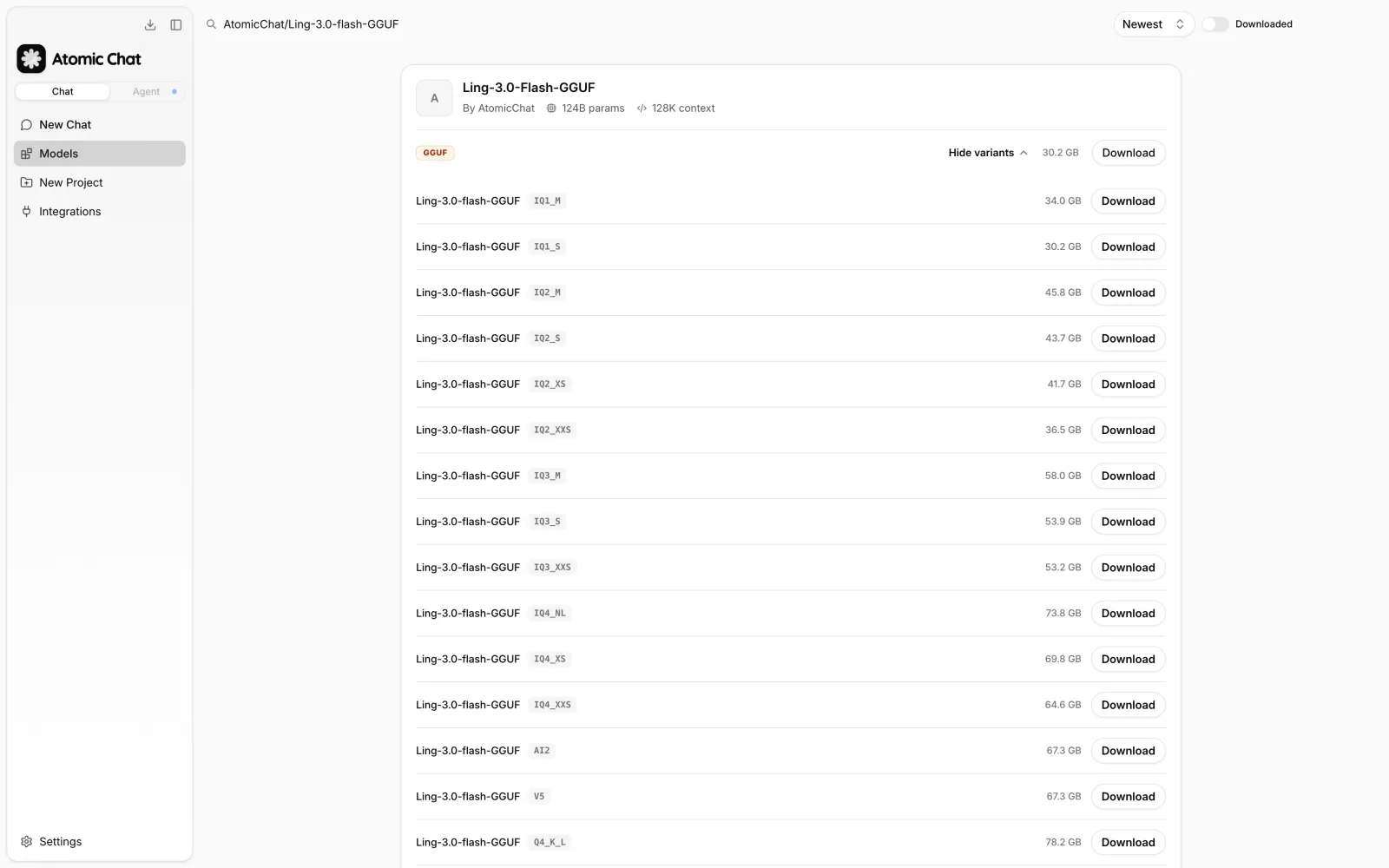Download the IQ3_XXS variant
Screen dimensions: 1389x868
[x=1129, y=568]
